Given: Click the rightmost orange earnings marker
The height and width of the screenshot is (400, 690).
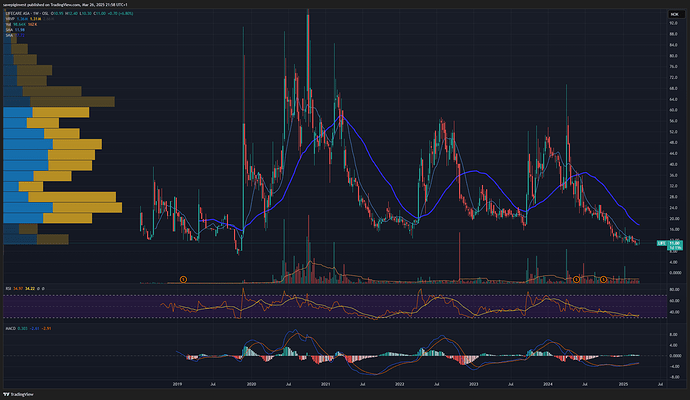Looking at the screenshot, I should pyautogui.click(x=603, y=277).
